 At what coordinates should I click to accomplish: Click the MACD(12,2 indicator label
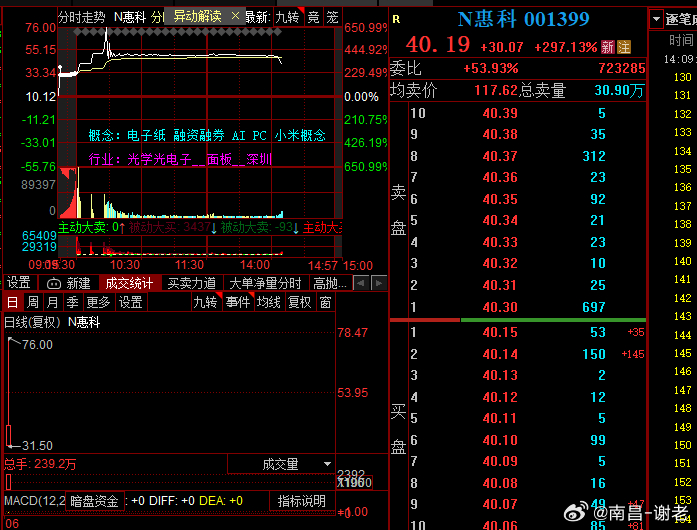35,501
